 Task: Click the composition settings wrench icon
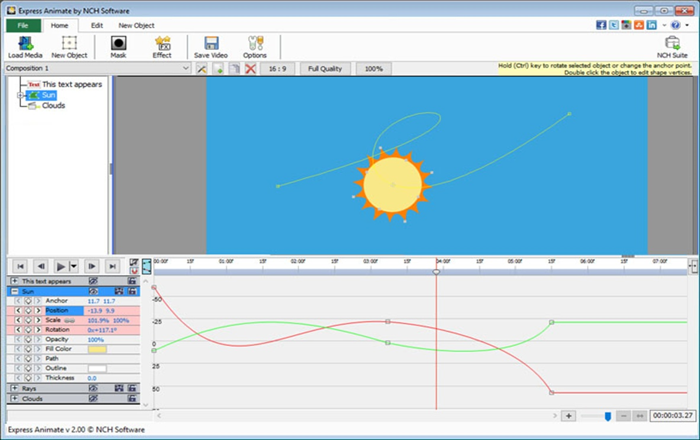(201, 69)
